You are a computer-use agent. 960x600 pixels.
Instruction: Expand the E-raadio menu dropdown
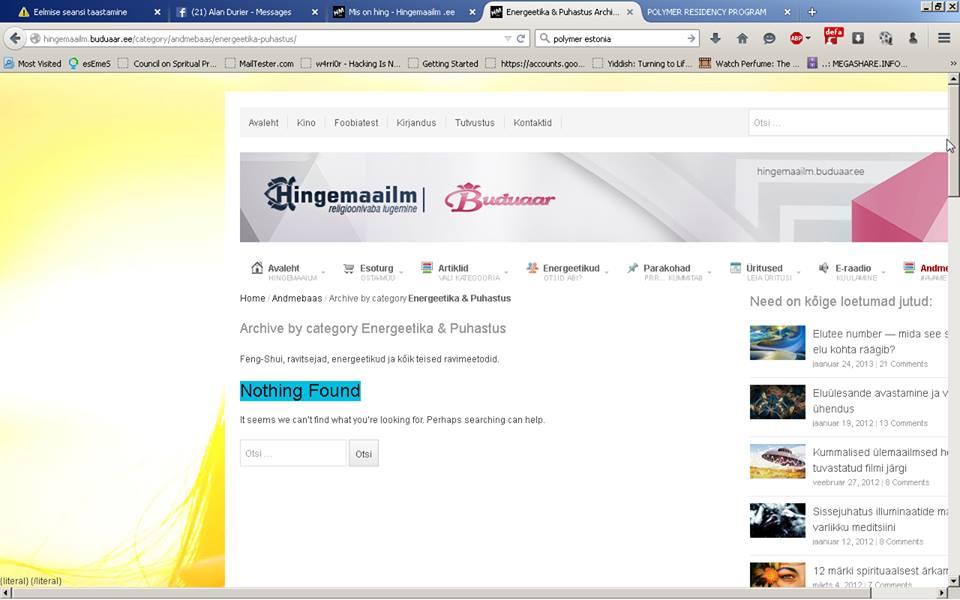[883, 272]
